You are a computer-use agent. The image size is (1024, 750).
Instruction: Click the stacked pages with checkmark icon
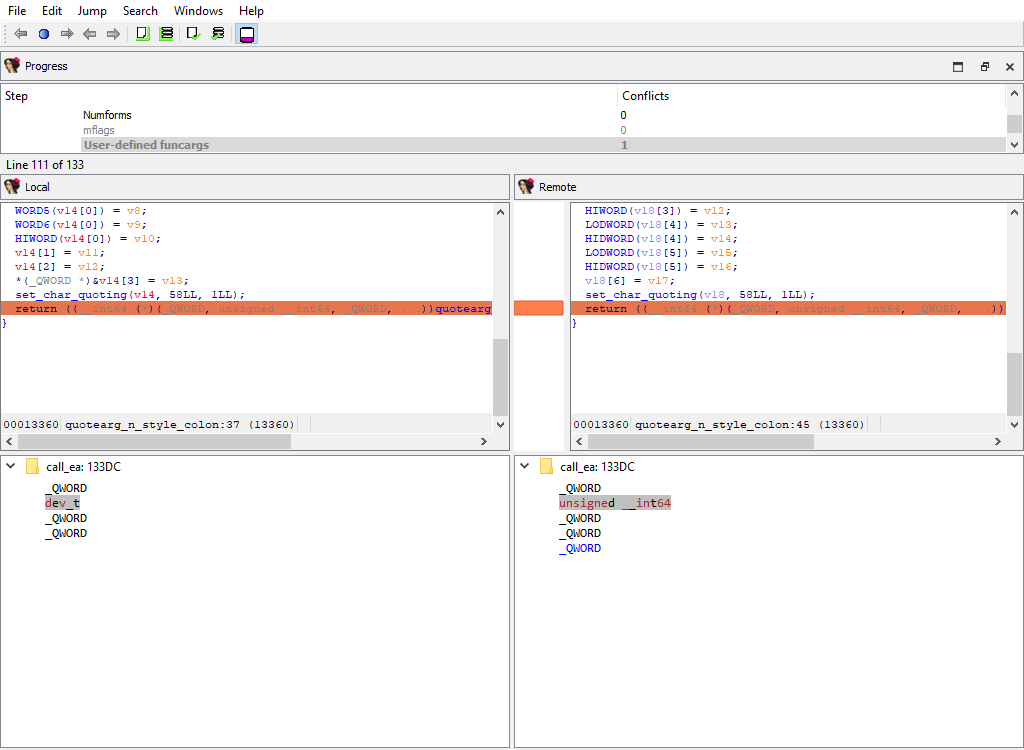pos(218,34)
